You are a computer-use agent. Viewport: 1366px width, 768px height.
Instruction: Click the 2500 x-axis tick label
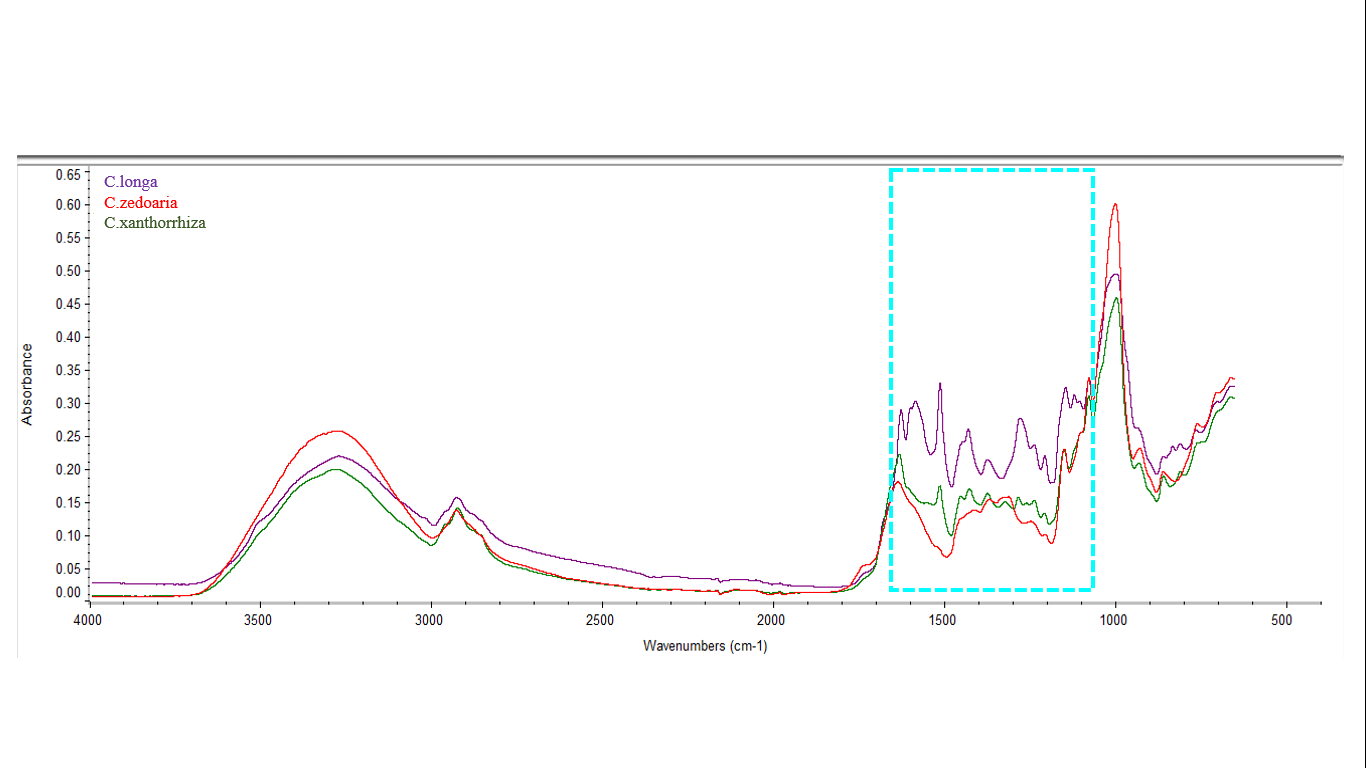coord(601,620)
